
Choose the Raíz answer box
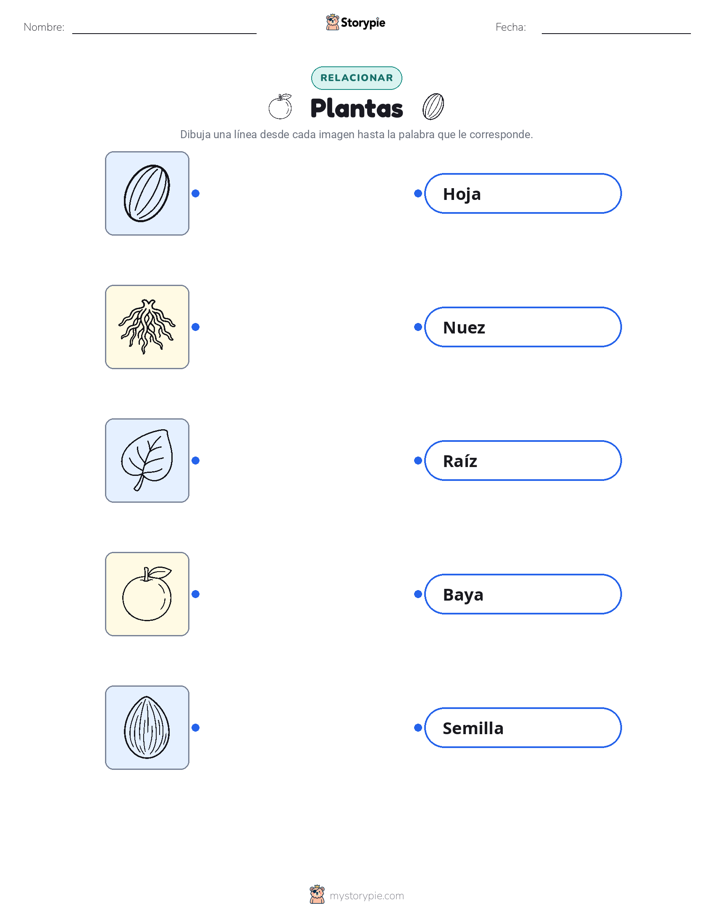point(523,460)
